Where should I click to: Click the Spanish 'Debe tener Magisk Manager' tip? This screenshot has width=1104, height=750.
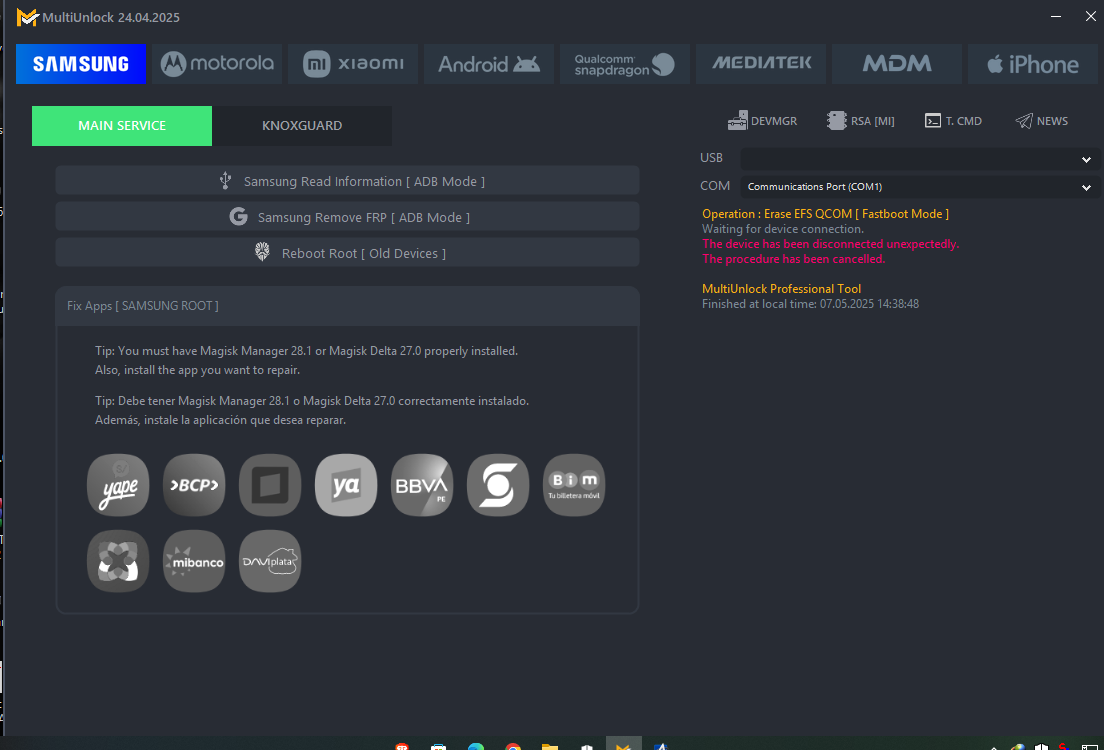point(312,410)
